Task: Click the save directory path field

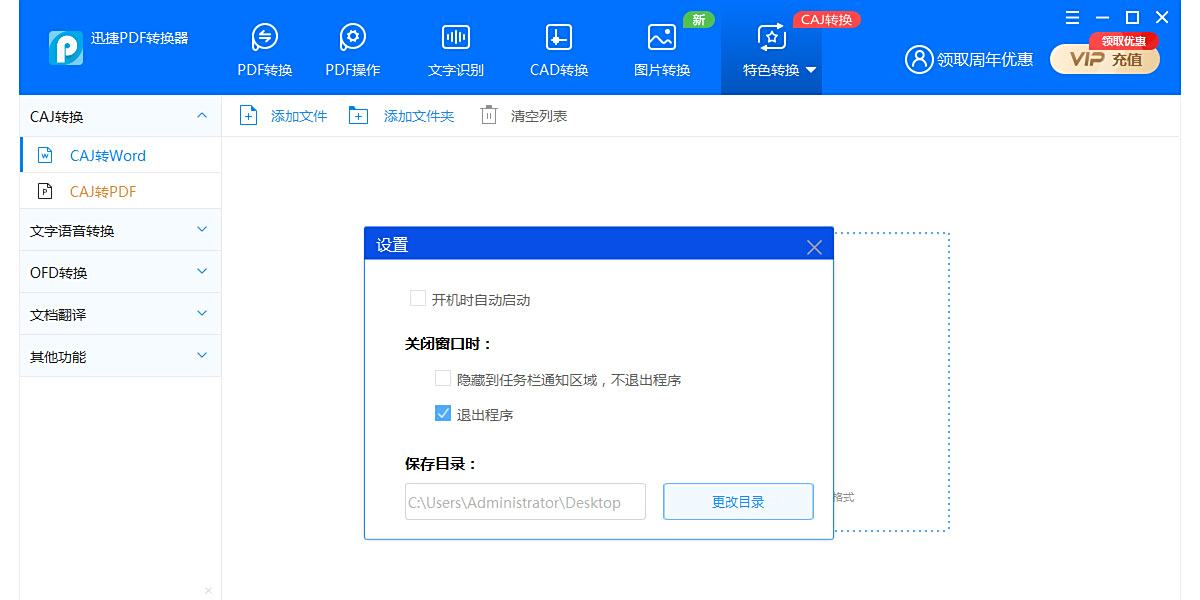Action: 525,501
